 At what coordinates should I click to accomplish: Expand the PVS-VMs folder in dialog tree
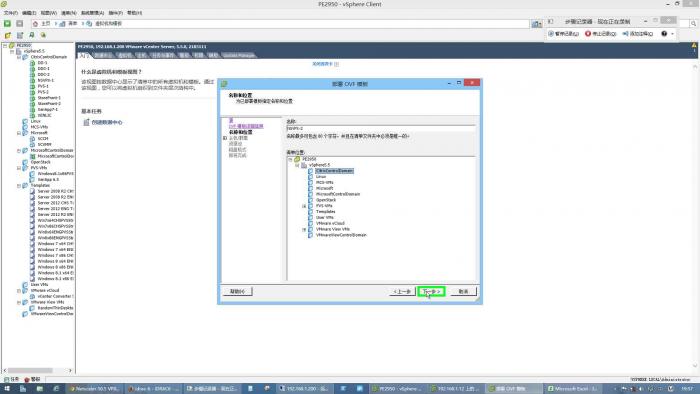pyautogui.click(x=304, y=206)
